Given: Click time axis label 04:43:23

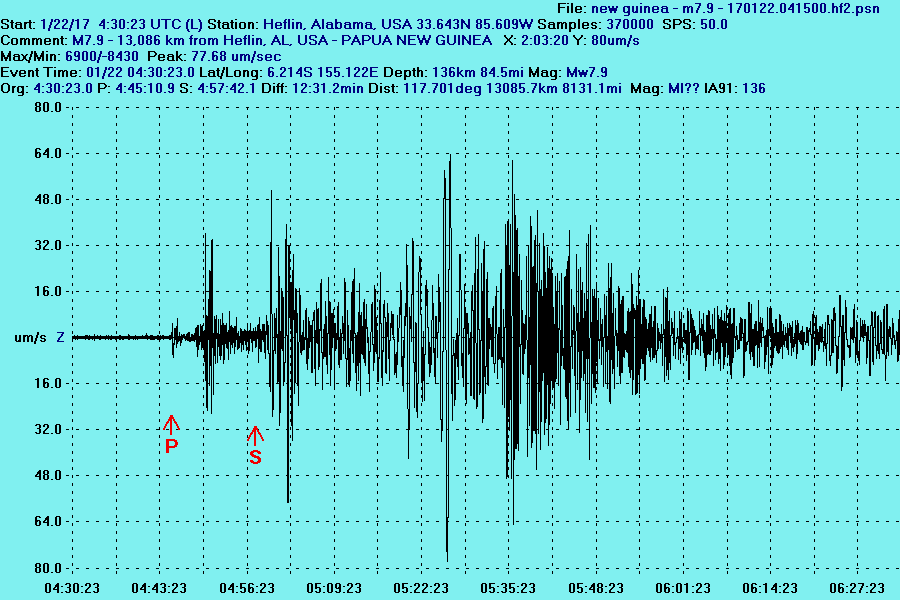Looking at the screenshot, I should (159, 588).
